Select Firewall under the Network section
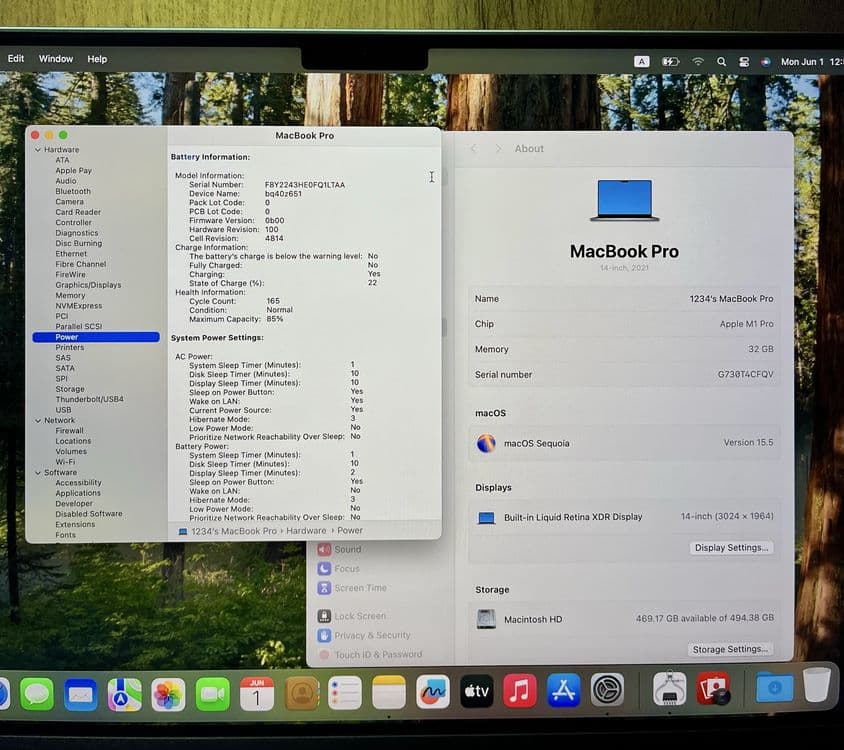844x750 pixels. click(x=69, y=431)
